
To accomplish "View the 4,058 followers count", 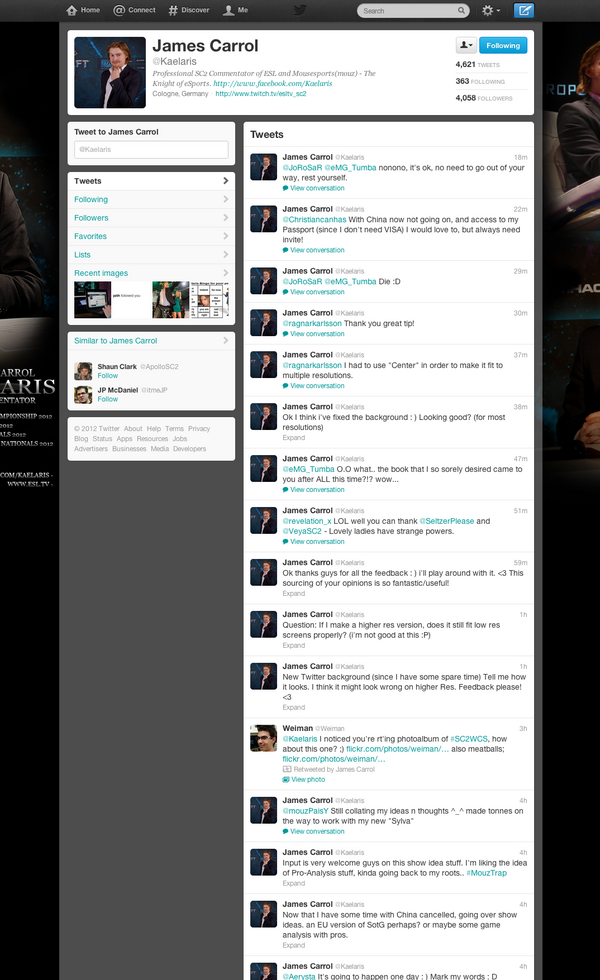I will [x=484, y=98].
